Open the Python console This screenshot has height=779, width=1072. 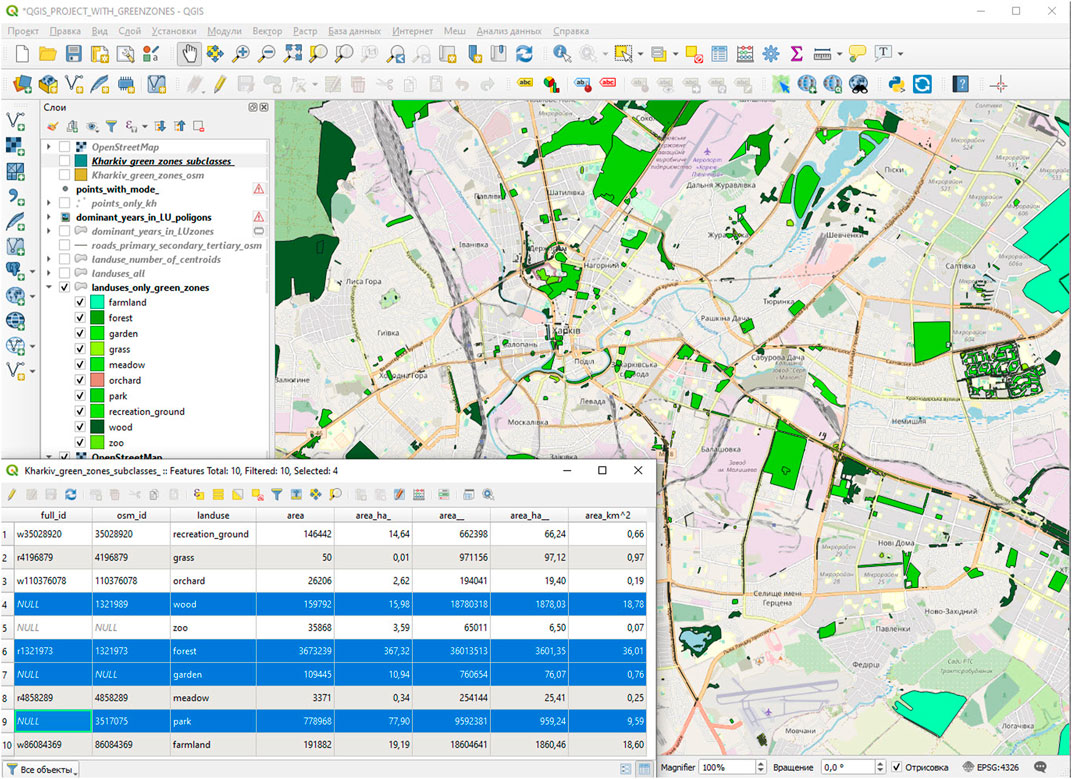[x=896, y=85]
